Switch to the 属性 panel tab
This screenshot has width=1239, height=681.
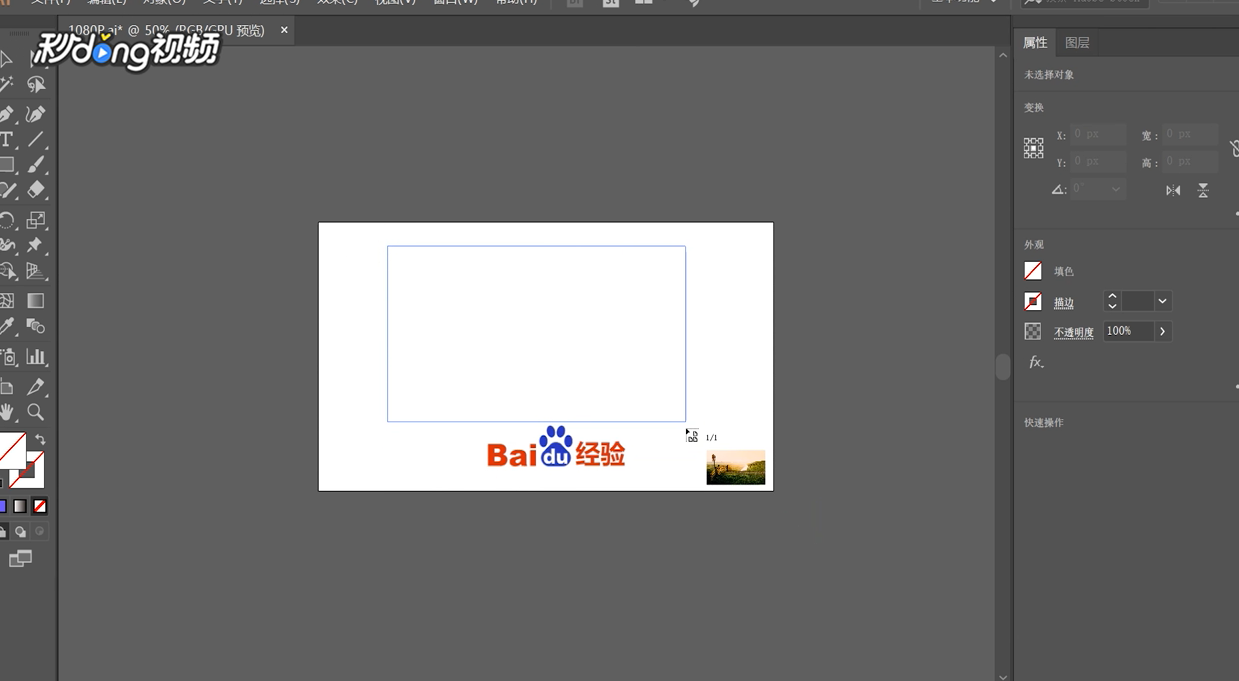click(1035, 43)
